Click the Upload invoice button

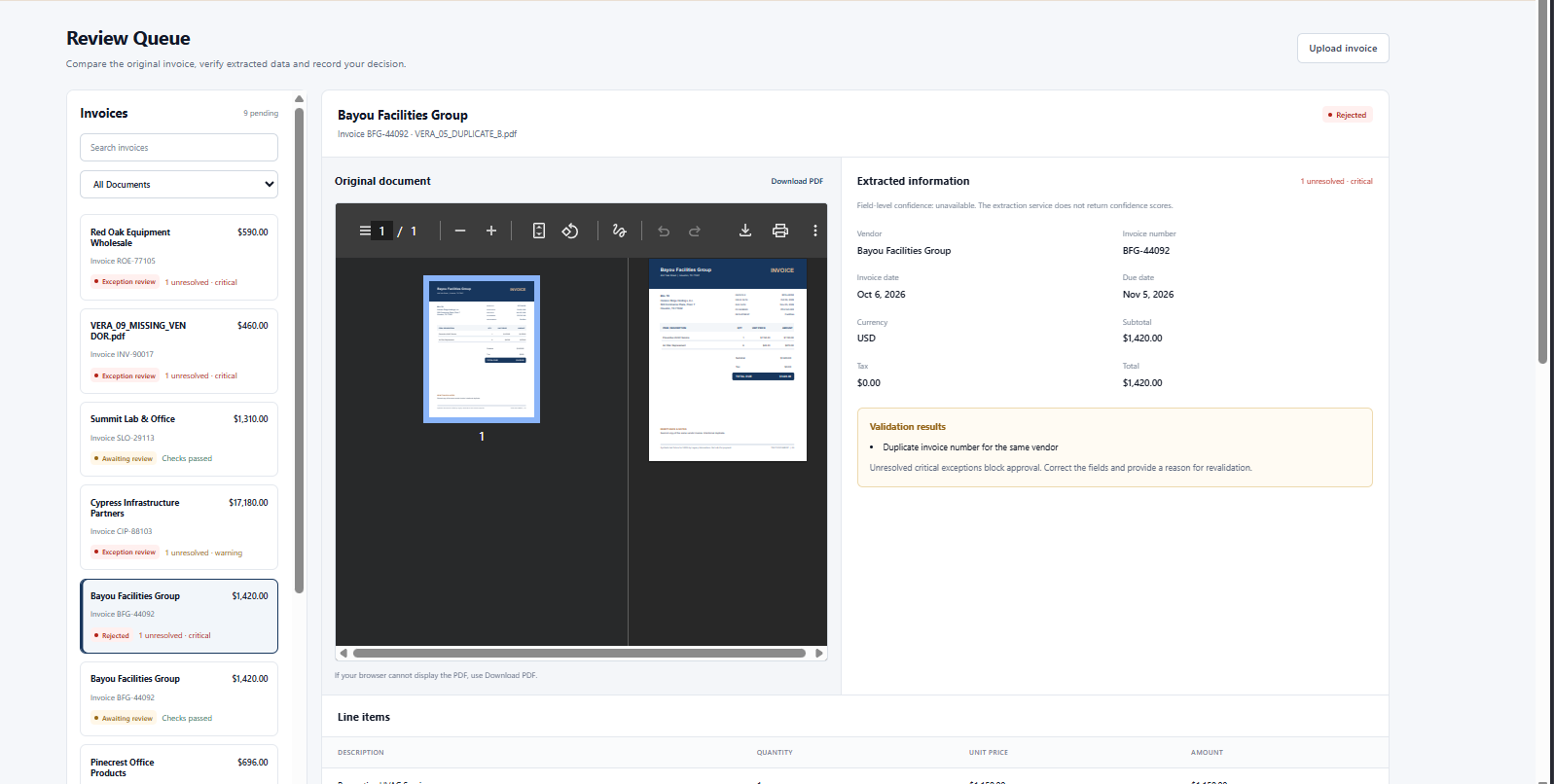(x=1343, y=49)
